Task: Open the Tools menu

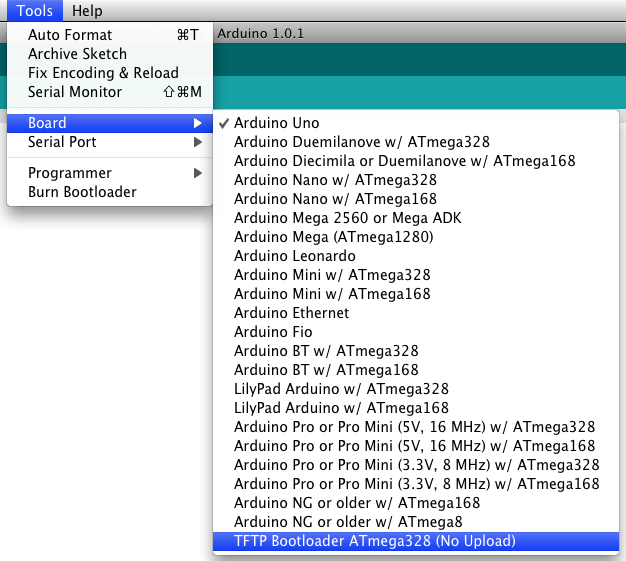Action: (35, 10)
